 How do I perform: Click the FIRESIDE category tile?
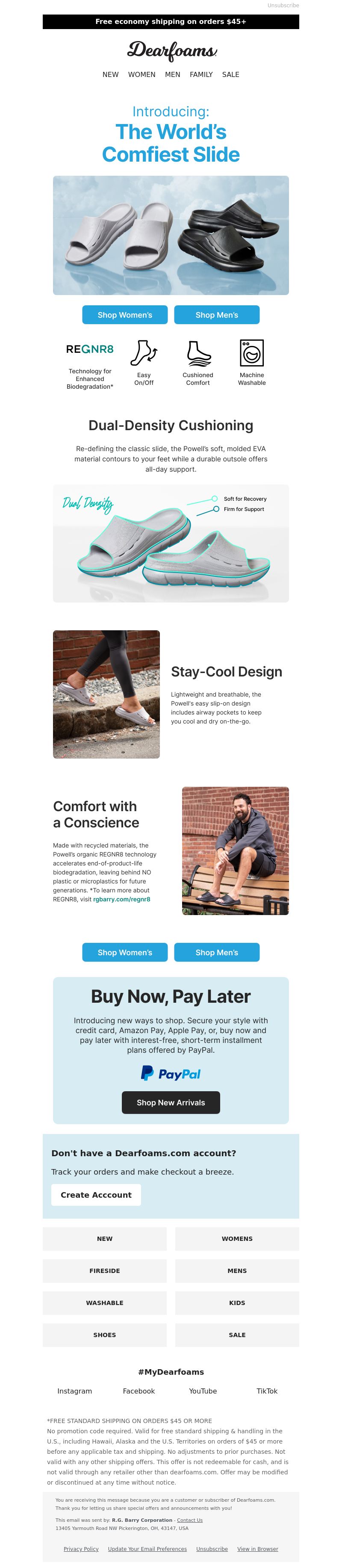[x=105, y=1271]
